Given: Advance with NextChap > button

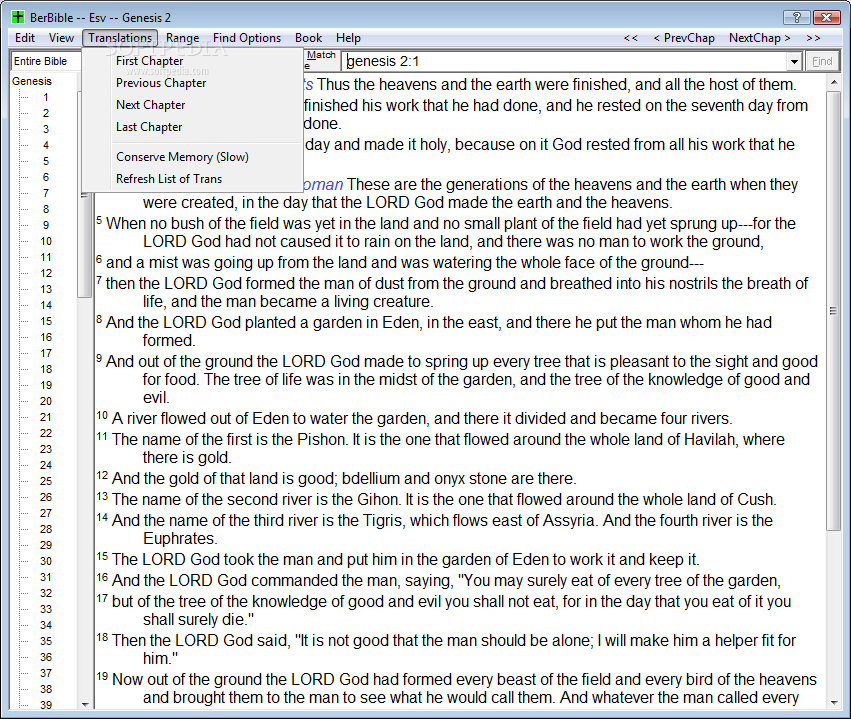Looking at the screenshot, I should tap(759, 38).
